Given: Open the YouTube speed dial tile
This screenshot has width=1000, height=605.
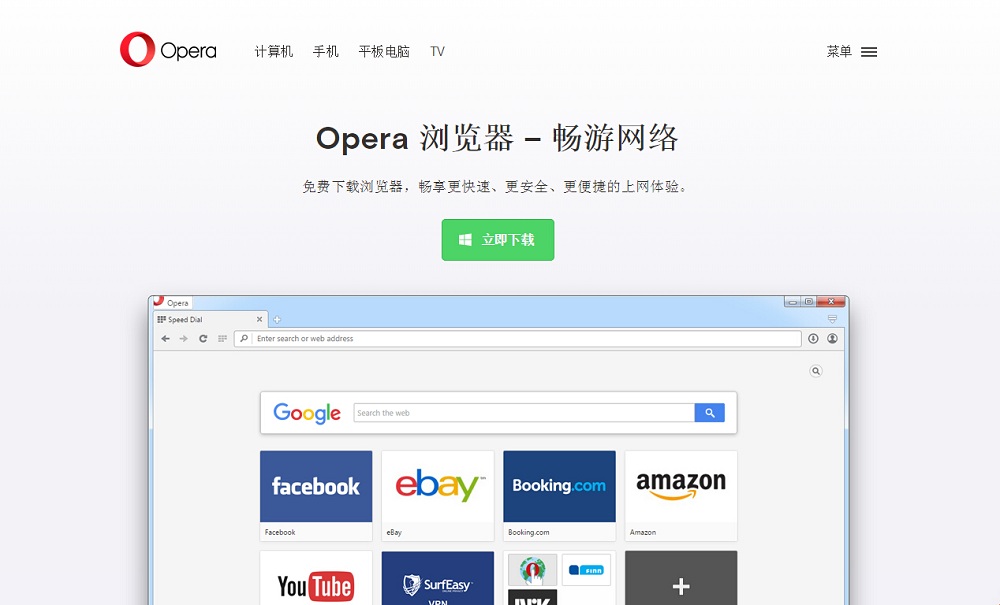Looking at the screenshot, I should pyautogui.click(x=316, y=578).
